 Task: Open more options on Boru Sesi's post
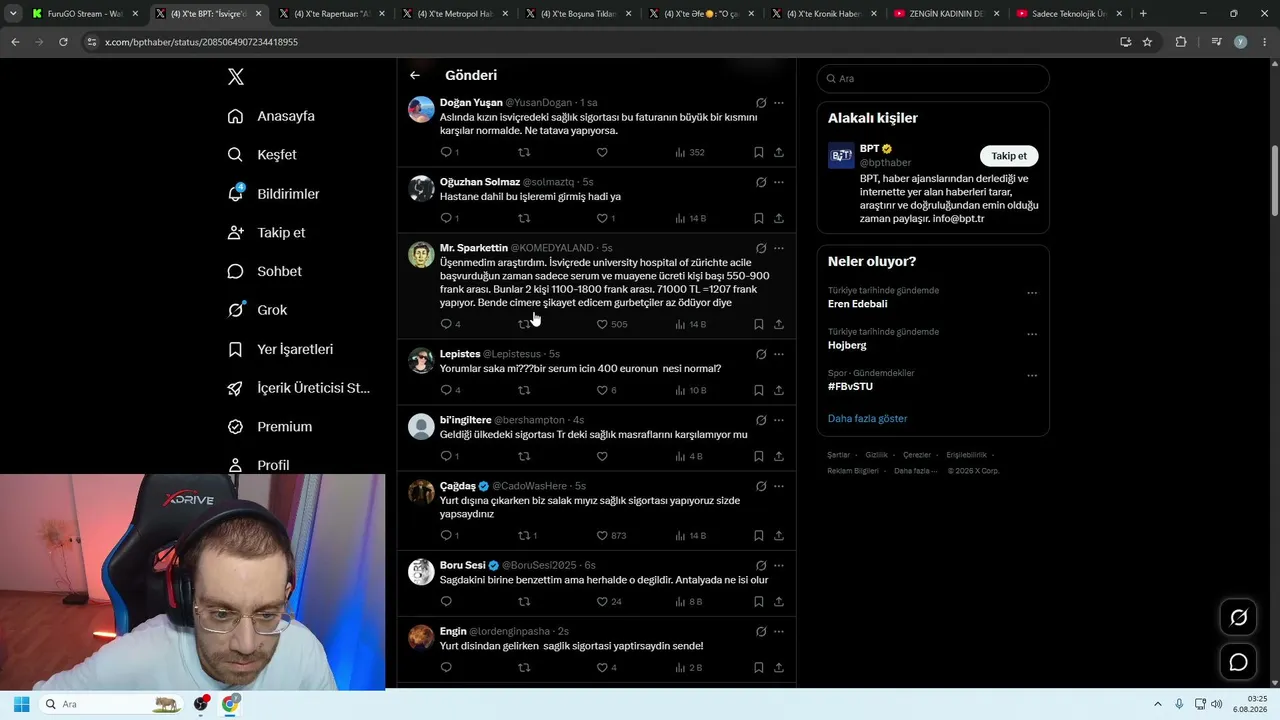coord(779,565)
